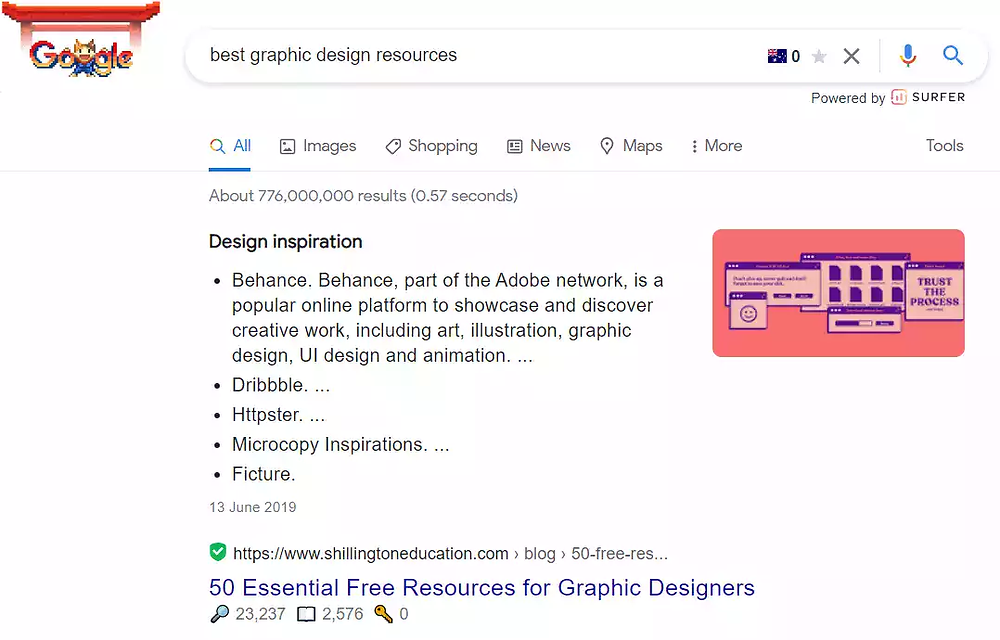Open the featured snippet 'Trust the Process' image
Image resolution: width=1000 pixels, height=640 pixels.
pos(838,293)
